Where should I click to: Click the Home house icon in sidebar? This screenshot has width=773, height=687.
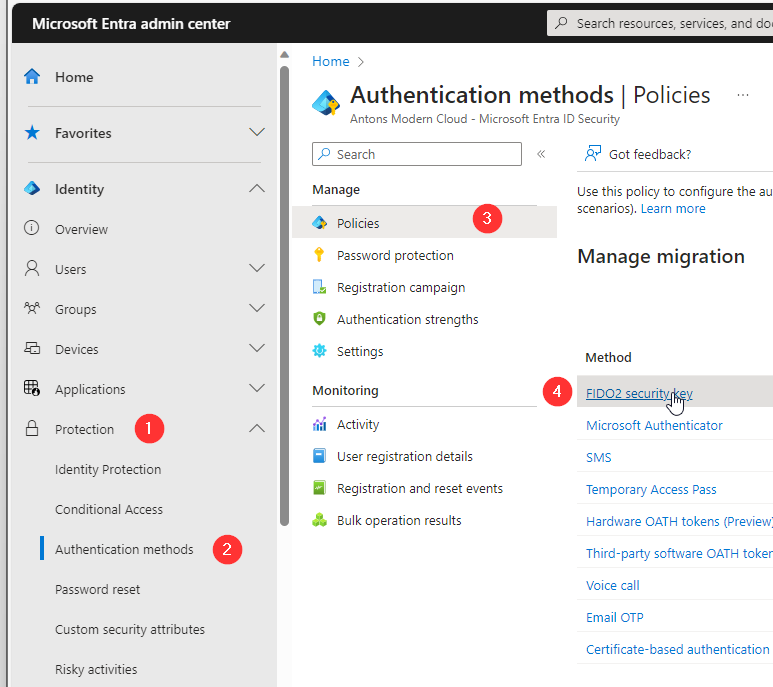32,76
